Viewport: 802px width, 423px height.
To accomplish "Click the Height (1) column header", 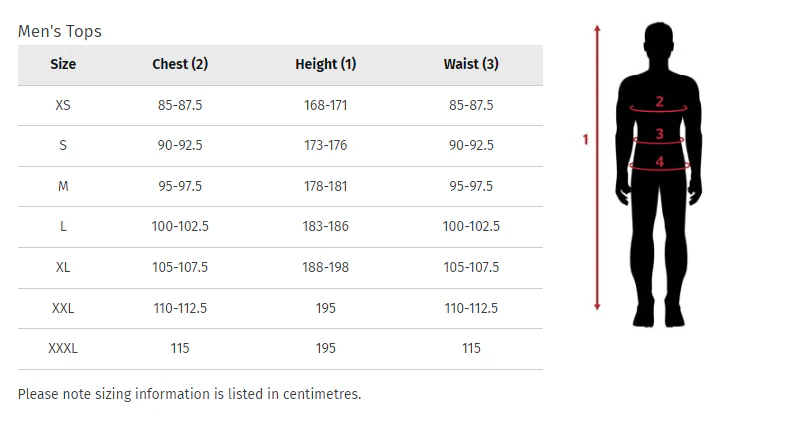I will click(x=325, y=64).
